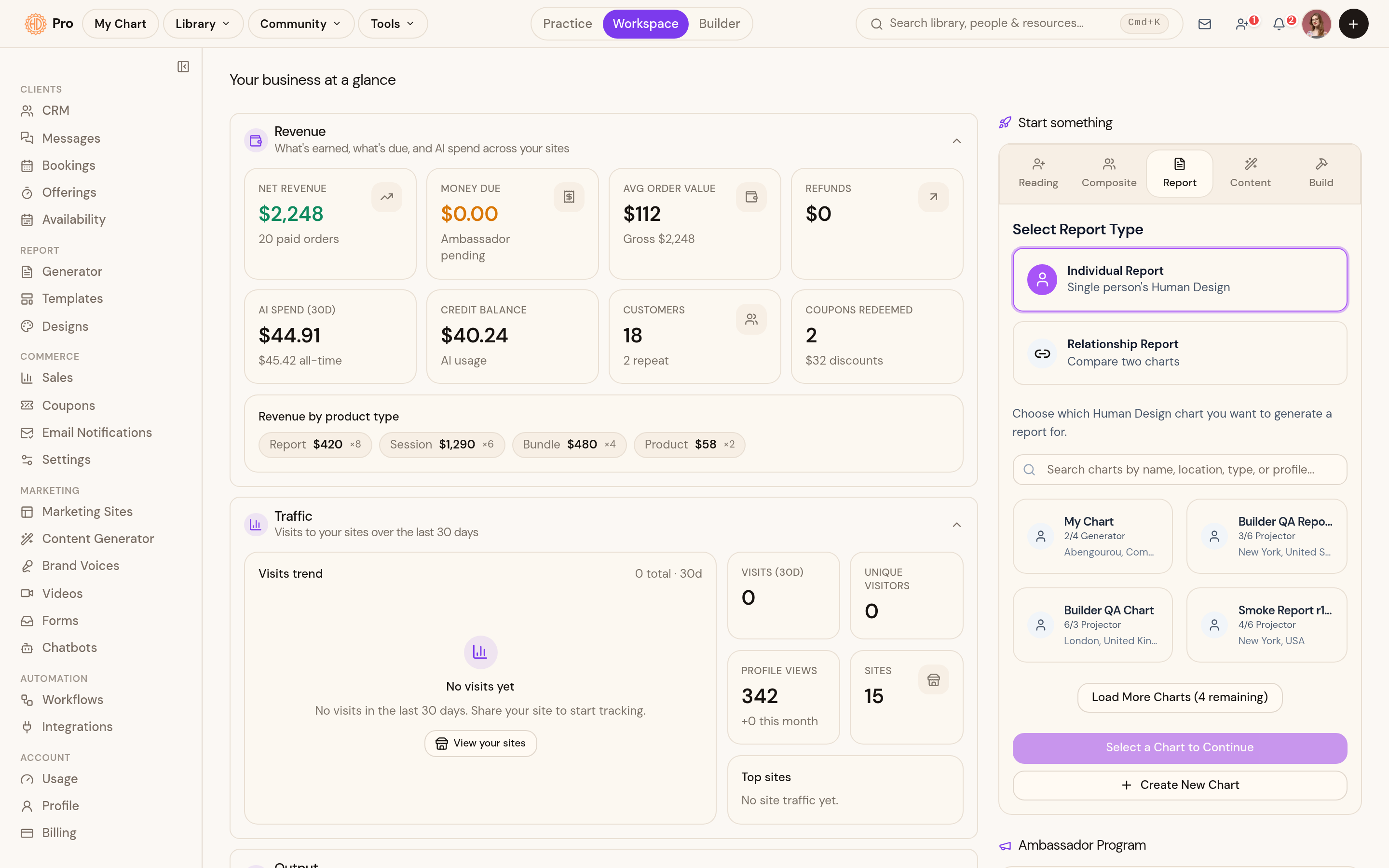Open the mail inbox icon
Image resolution: width=1389 pixels, height=868 pixels.
click(x=1204, y=24)
